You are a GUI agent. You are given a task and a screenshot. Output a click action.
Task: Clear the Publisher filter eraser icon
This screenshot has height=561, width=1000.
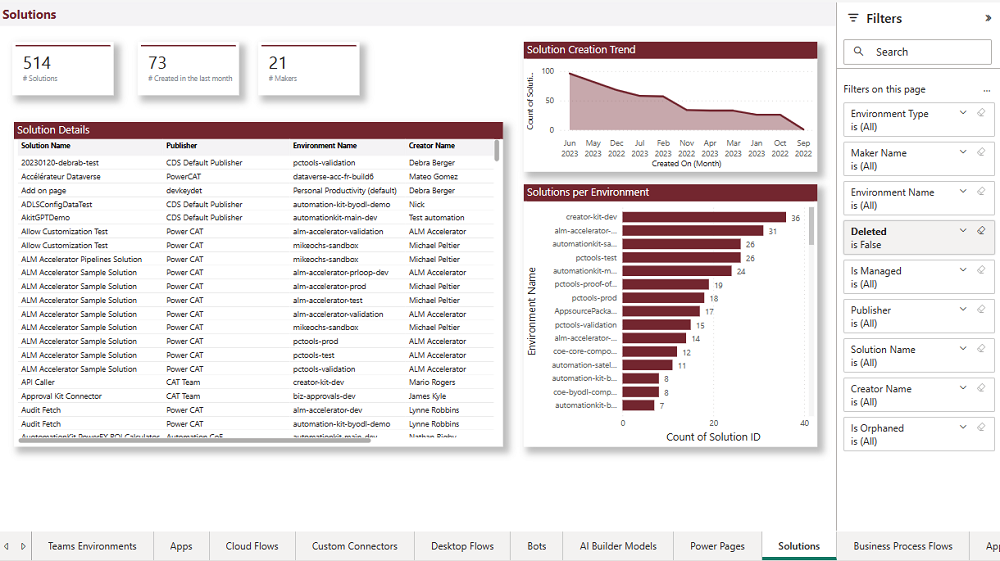(x=981, y=310)
